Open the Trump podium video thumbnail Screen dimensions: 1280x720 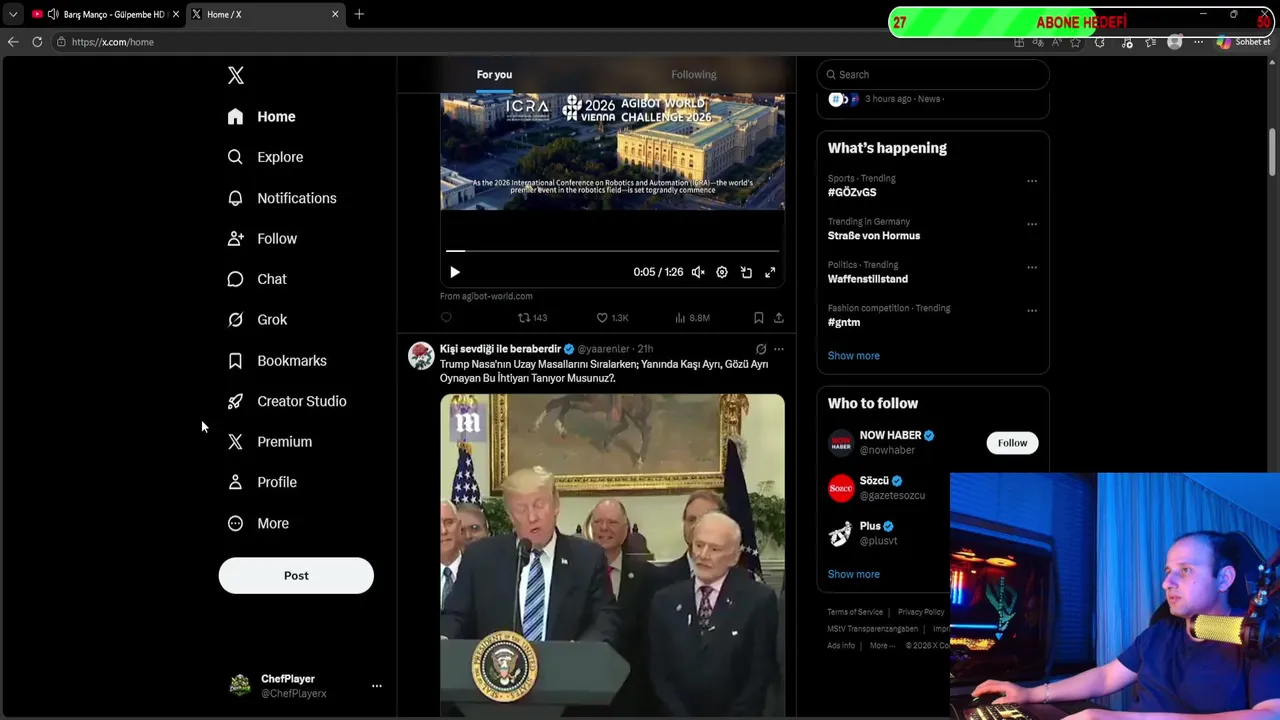point(612,555)
